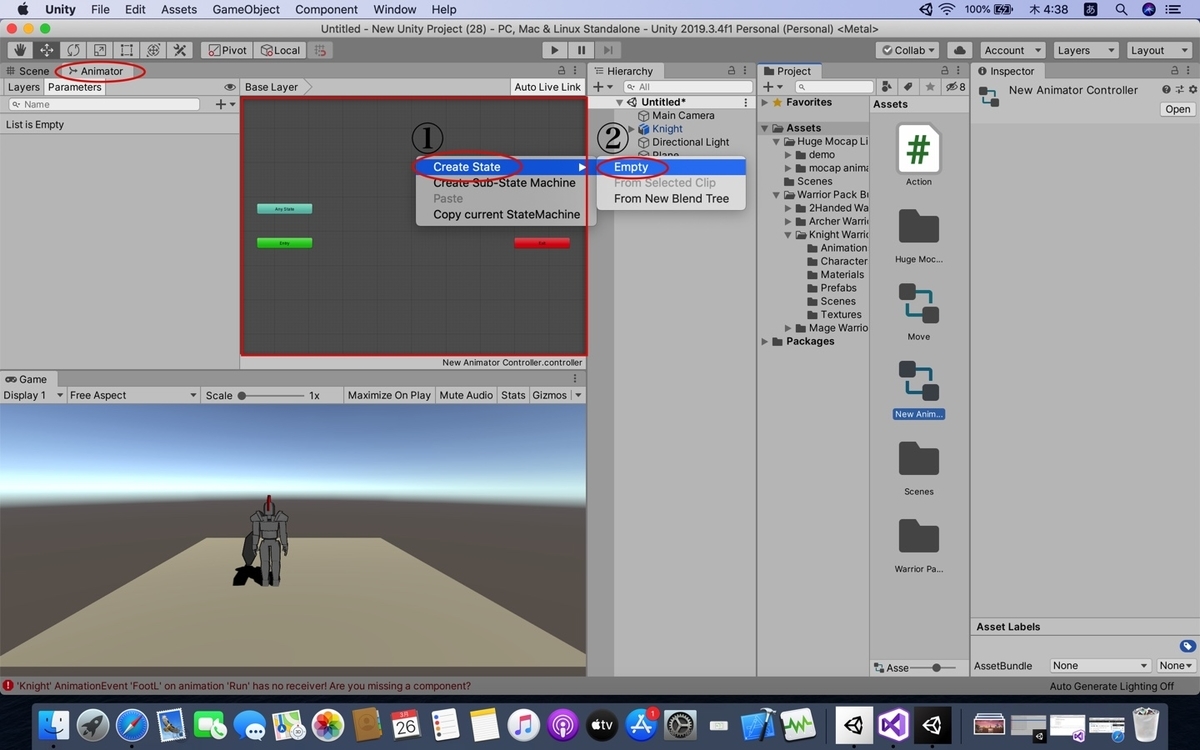The width and height of the screenshot is (1200, 750).
Task: Select the Scale tool
Action: tap(99, 50)
